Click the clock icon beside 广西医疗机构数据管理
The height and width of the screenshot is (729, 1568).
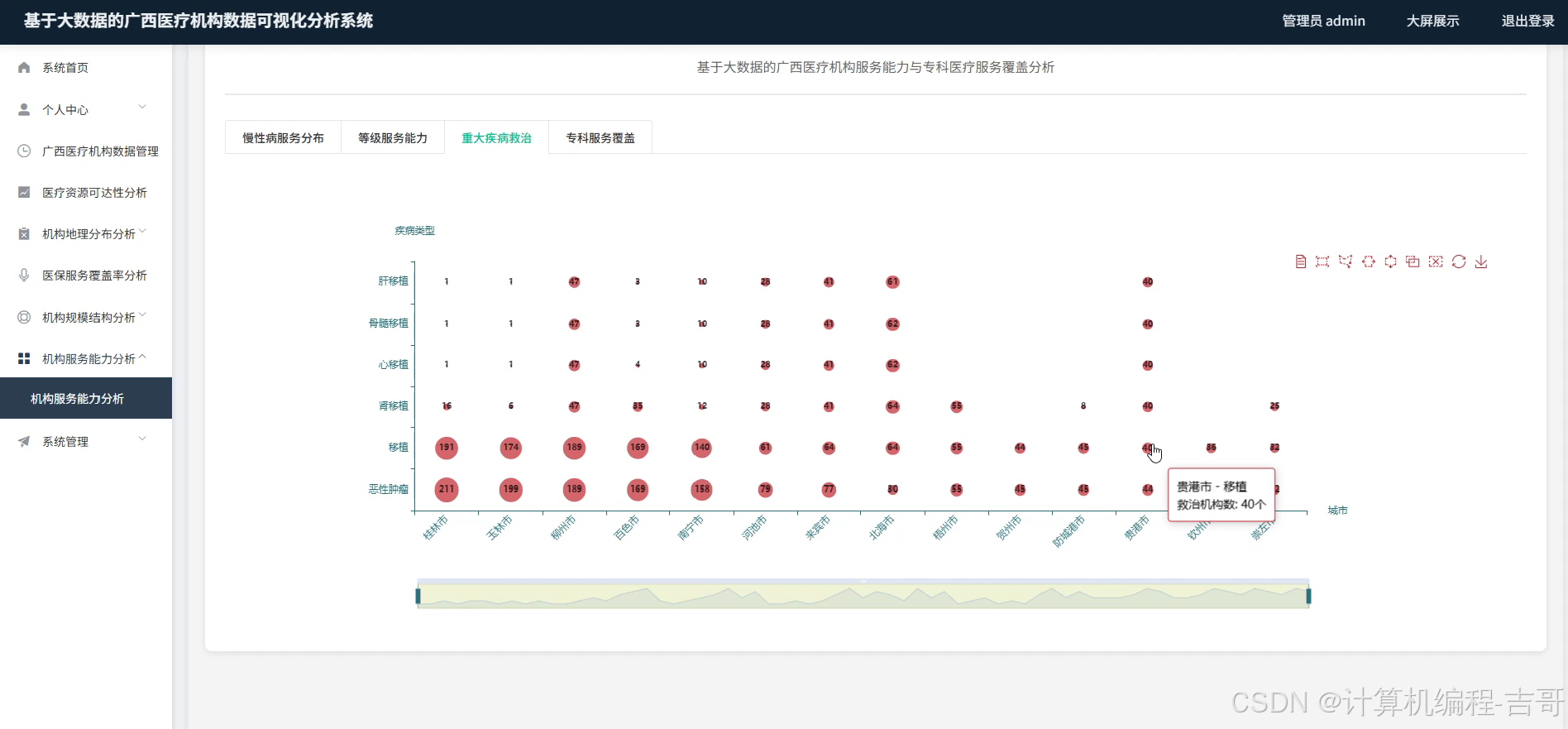[x=24, y=151]
